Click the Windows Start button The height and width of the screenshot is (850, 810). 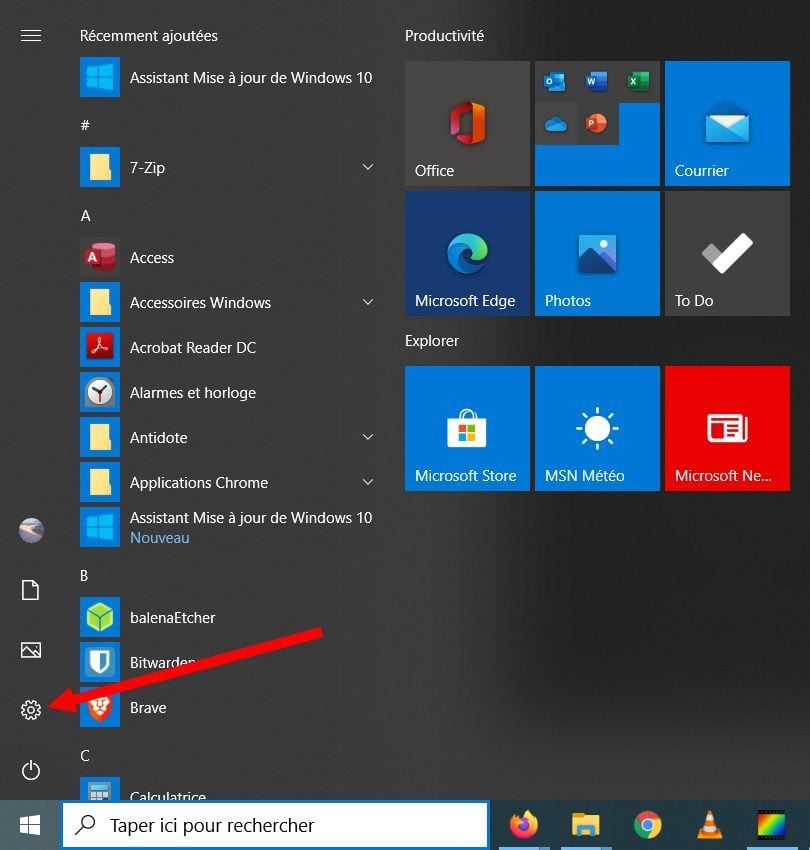30,825
